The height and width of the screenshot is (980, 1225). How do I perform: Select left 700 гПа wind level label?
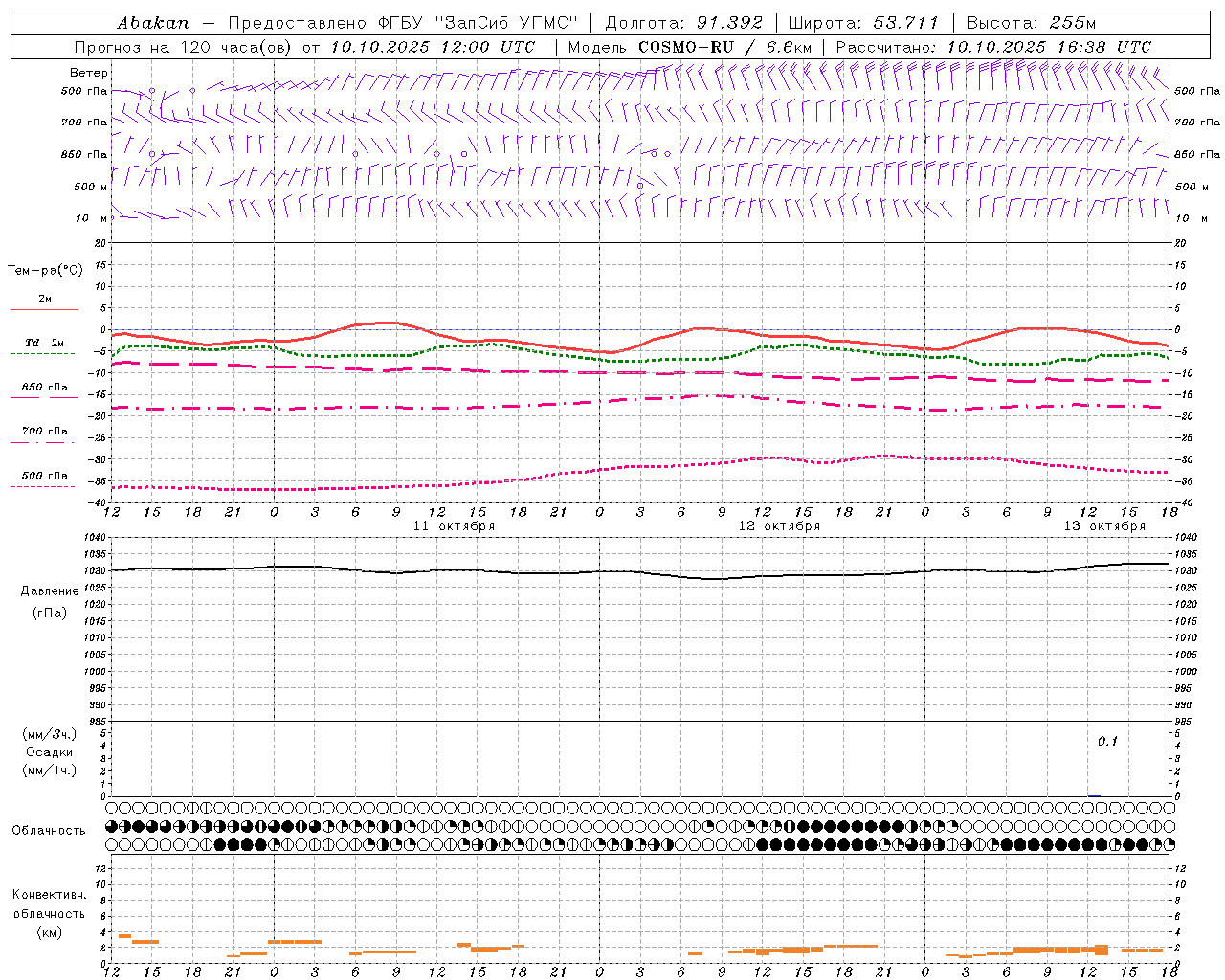point(84,122)
